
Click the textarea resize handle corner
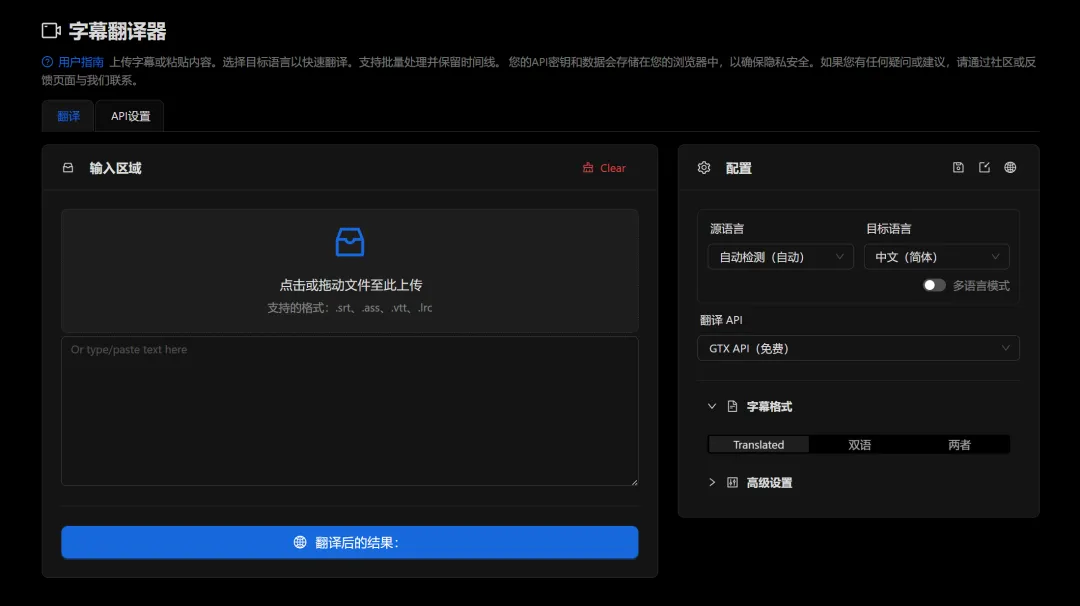(x=634, y=481)
